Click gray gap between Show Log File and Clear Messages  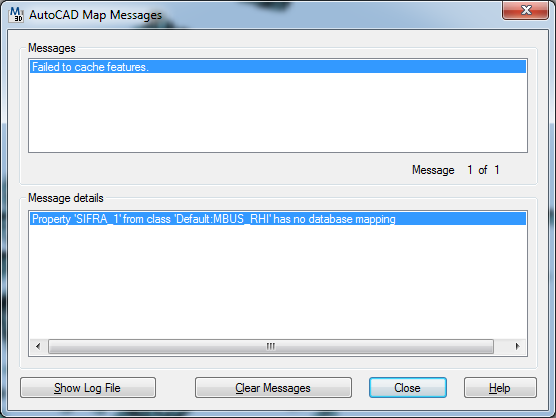click(x=175, y=388)
